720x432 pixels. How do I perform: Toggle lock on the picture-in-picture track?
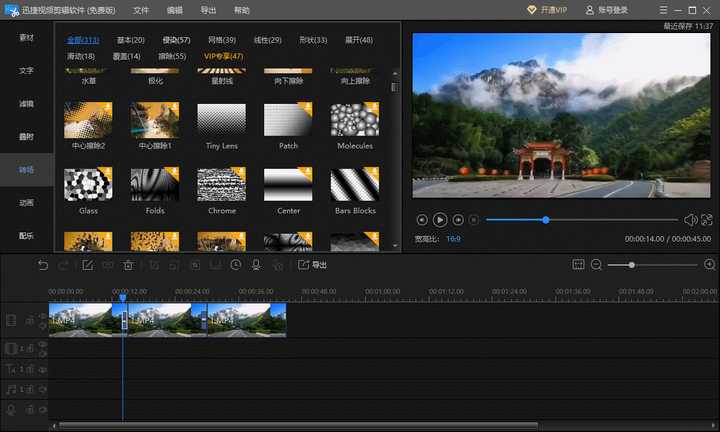[x=30, y=349]
